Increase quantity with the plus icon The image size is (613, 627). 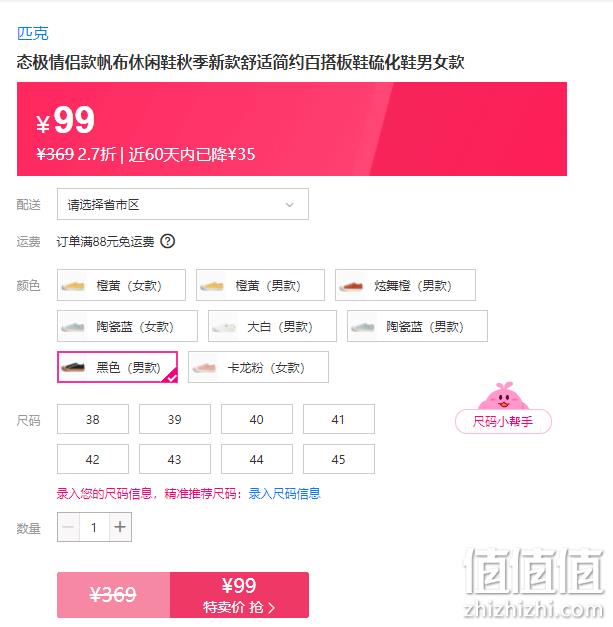click(120, 527)
